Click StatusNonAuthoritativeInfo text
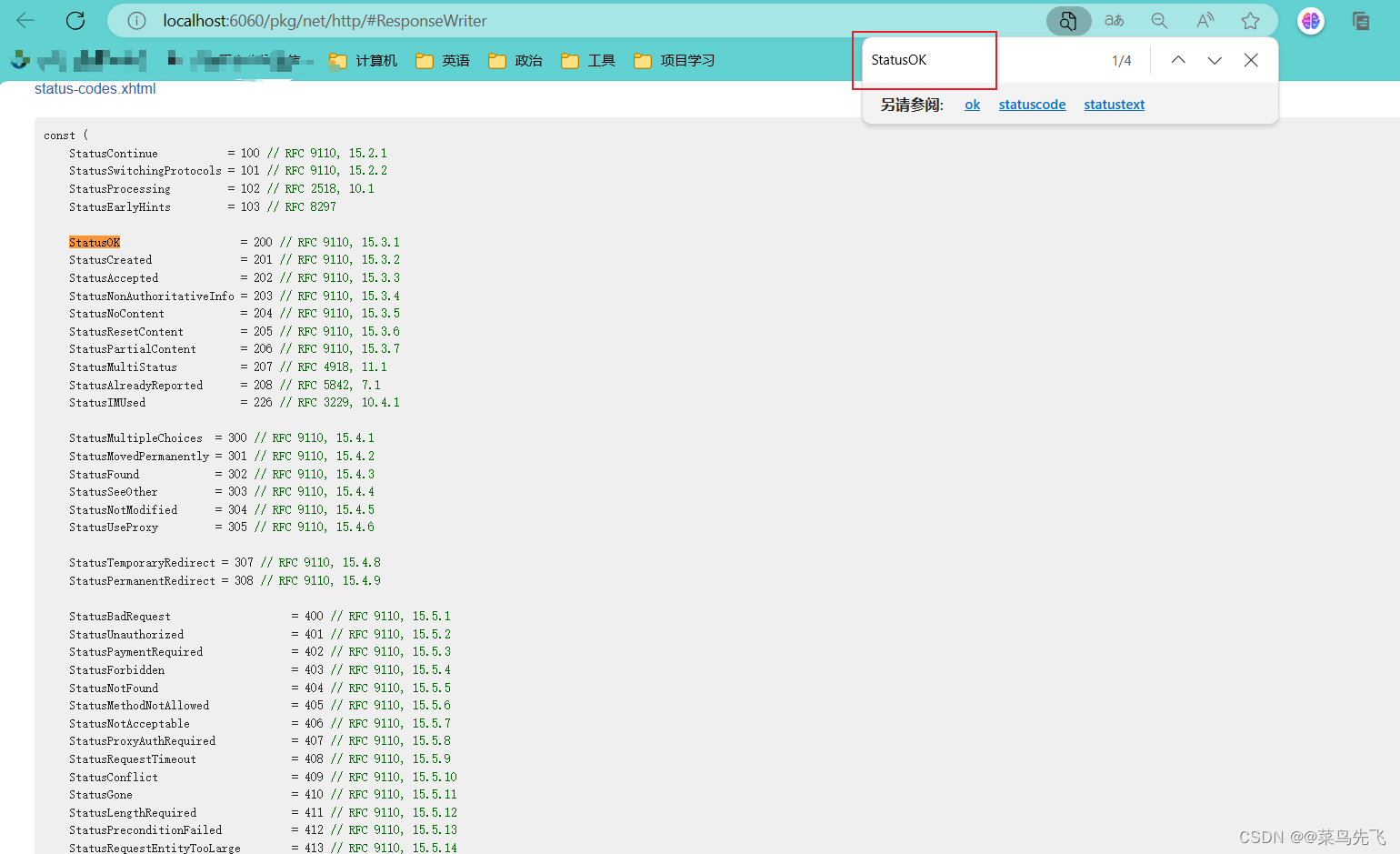Image resolution: width=1400 pixels, height=854 pixels. pos(152,296)
